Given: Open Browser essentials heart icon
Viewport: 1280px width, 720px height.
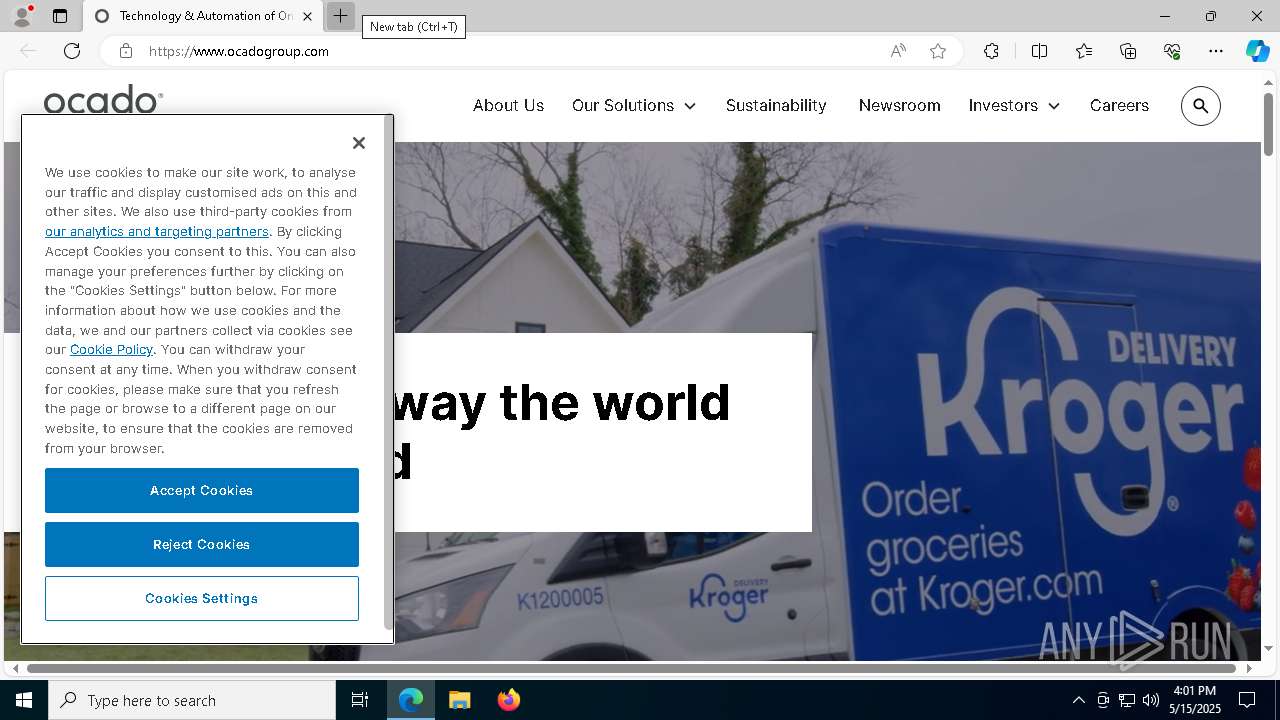Looking at the screenshot, I should tap(1172, 51).
